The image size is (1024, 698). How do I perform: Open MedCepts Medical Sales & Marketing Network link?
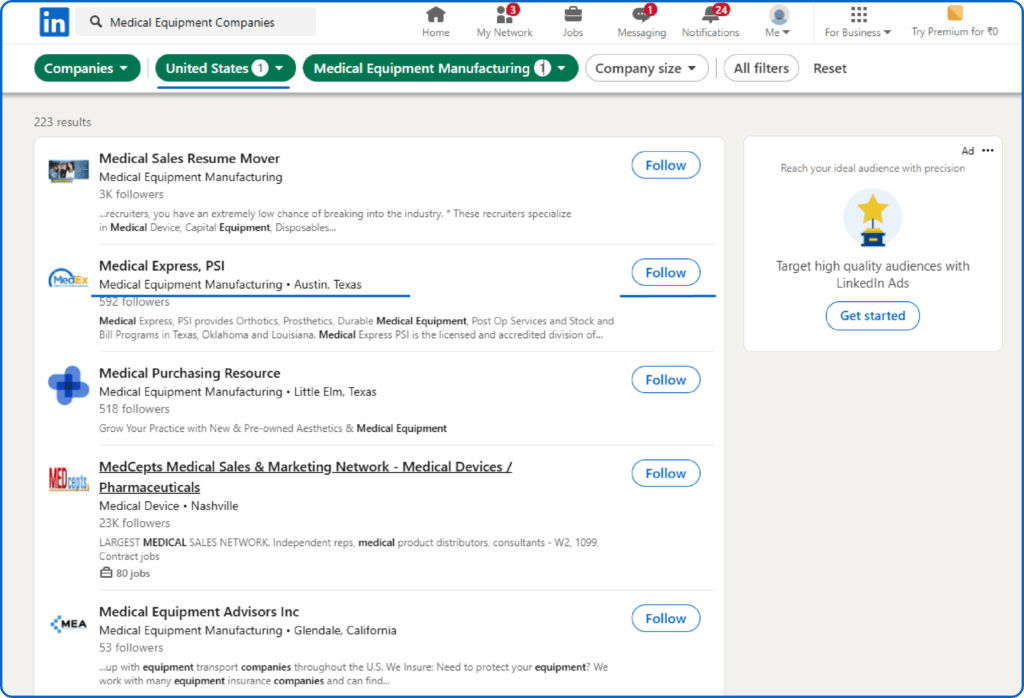tap(305, 477)
